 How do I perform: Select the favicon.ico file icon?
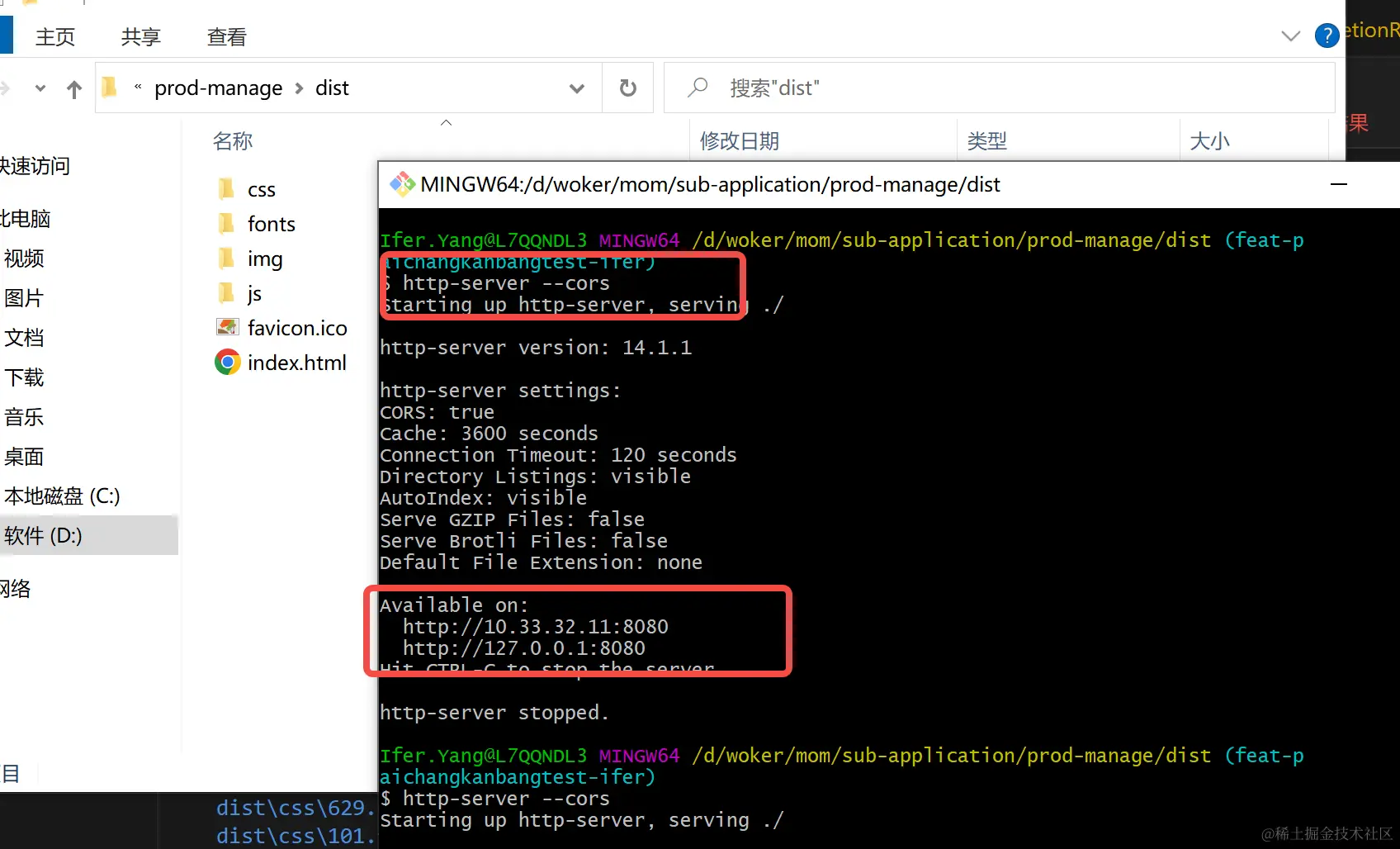pyautogui.click(x=227, y=328)
